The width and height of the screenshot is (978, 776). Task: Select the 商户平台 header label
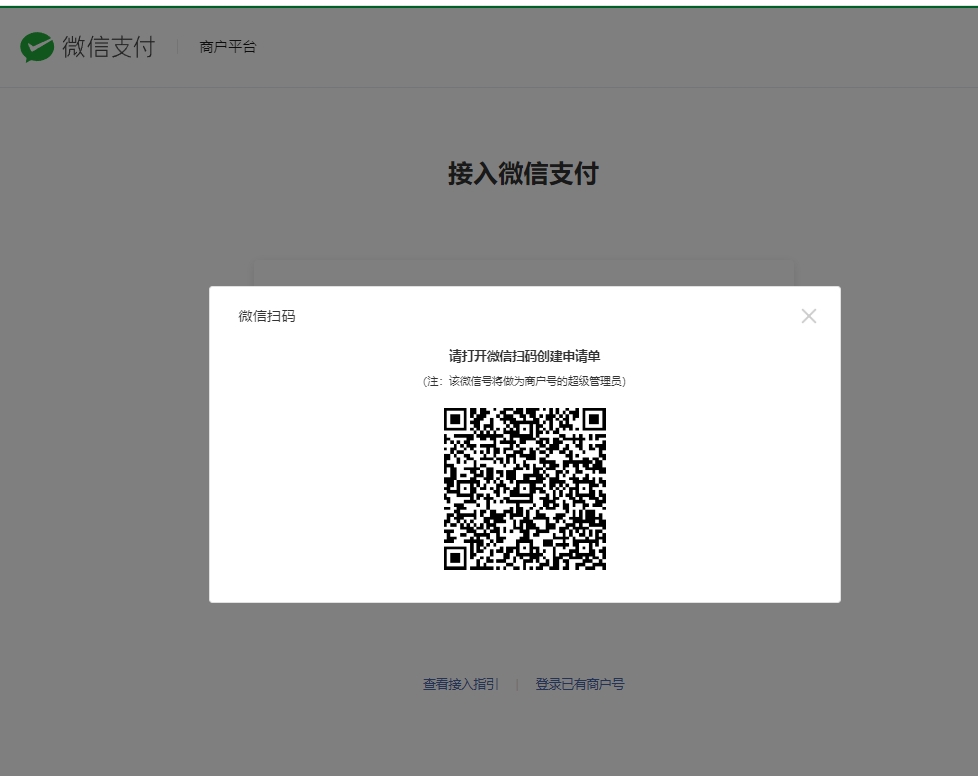click(228, 47)
